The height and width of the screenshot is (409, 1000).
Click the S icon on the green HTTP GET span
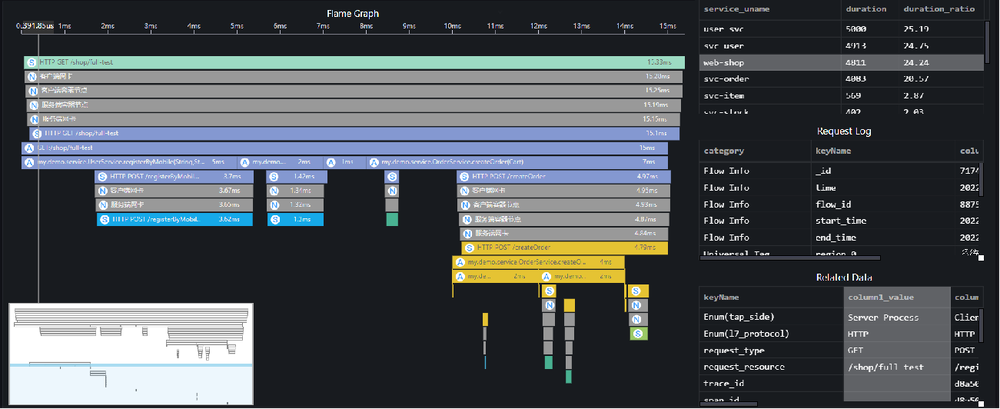click(33, 62)
